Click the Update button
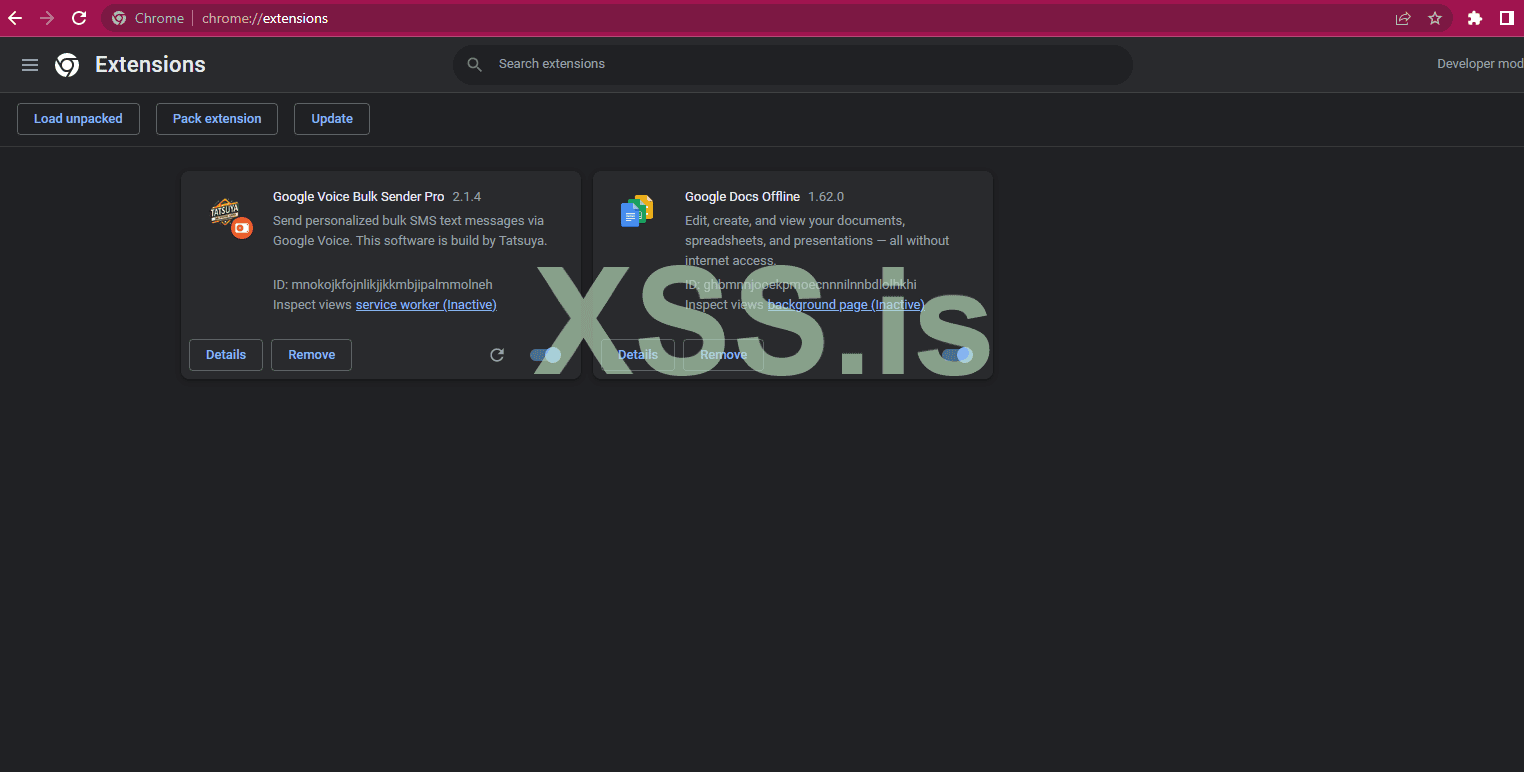This screenshot has width=1524, height=772. pos(332,119)
